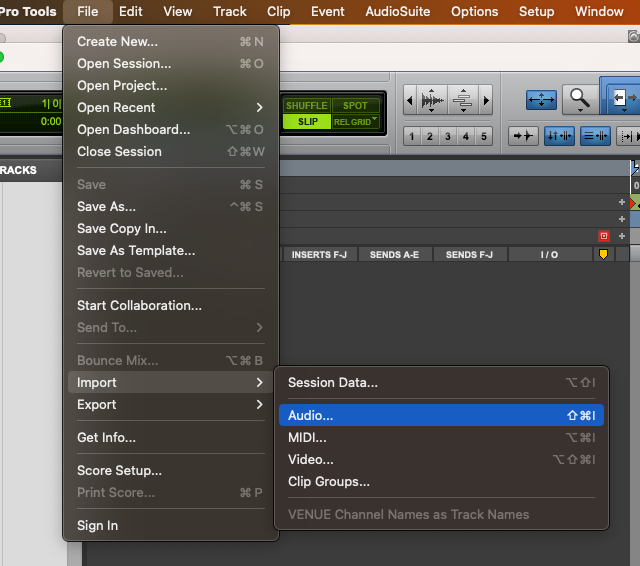Click topmost ruler plus icon

click(622, 202)
